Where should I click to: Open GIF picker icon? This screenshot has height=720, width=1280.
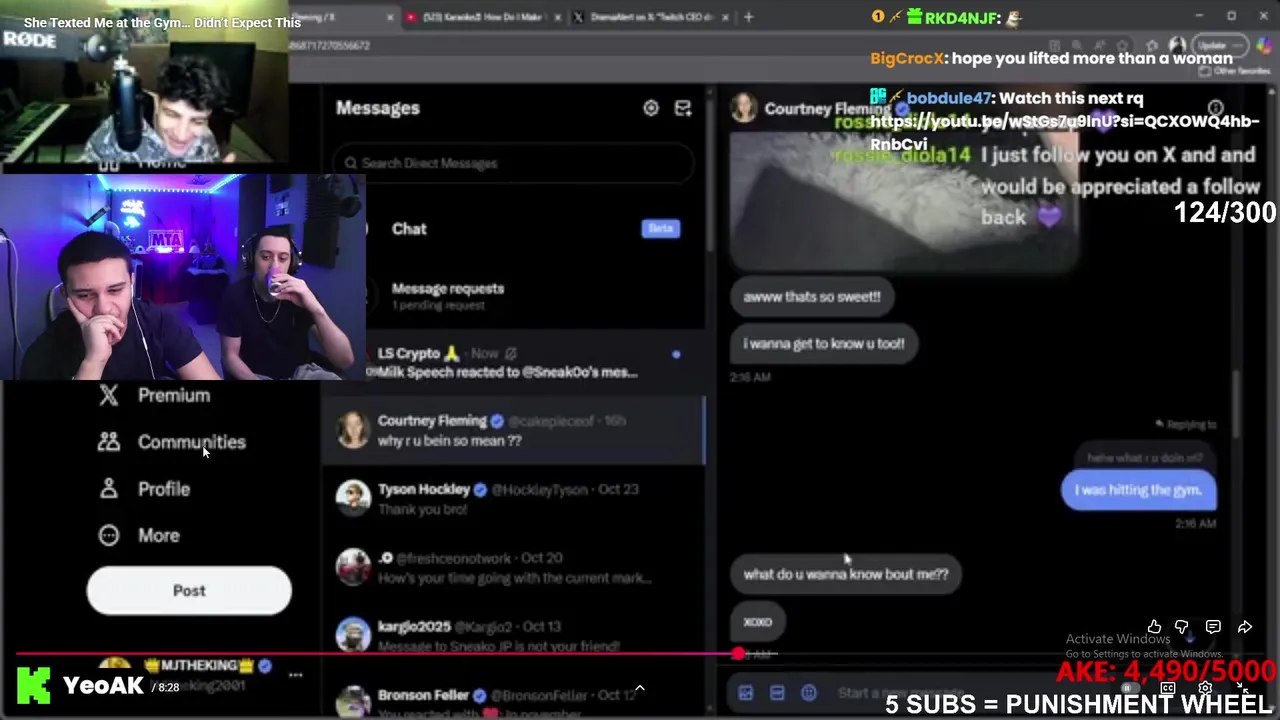click(777, 693)
